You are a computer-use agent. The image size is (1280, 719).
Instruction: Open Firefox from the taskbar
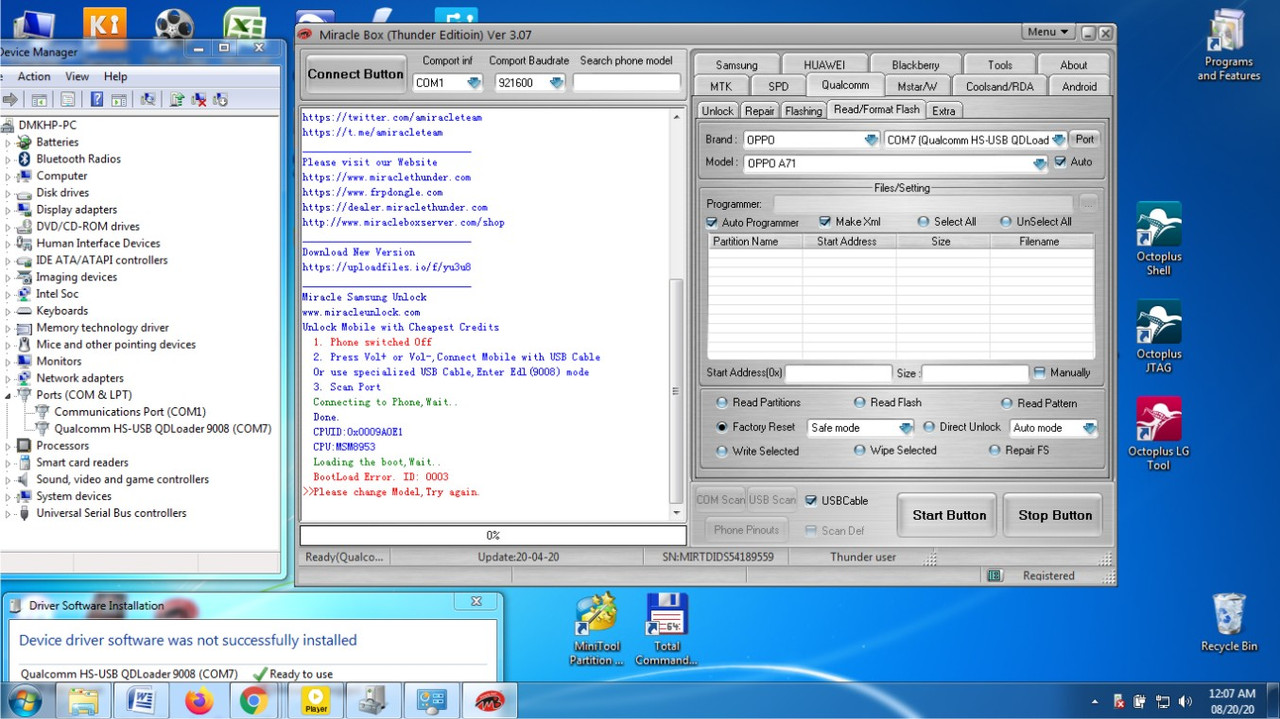coord(199,701)
